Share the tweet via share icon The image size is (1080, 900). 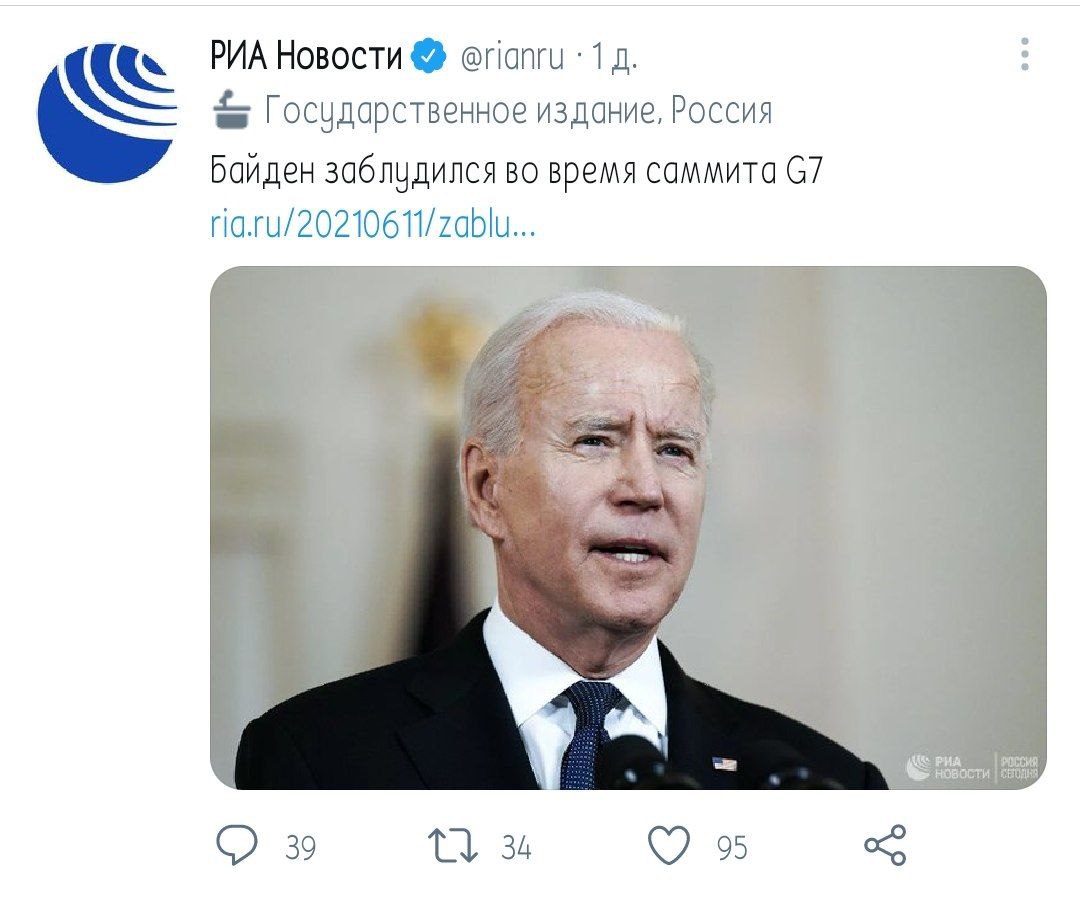(886, 845)
